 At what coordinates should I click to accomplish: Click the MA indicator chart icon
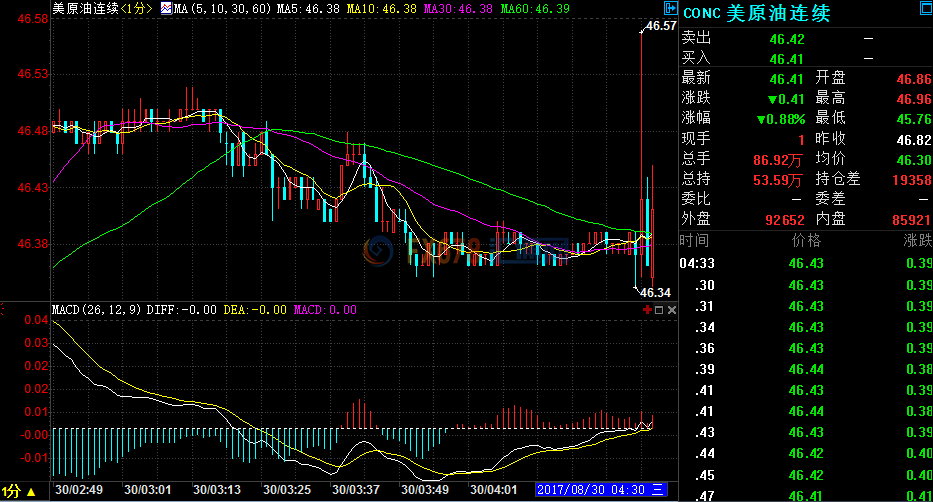165,8
